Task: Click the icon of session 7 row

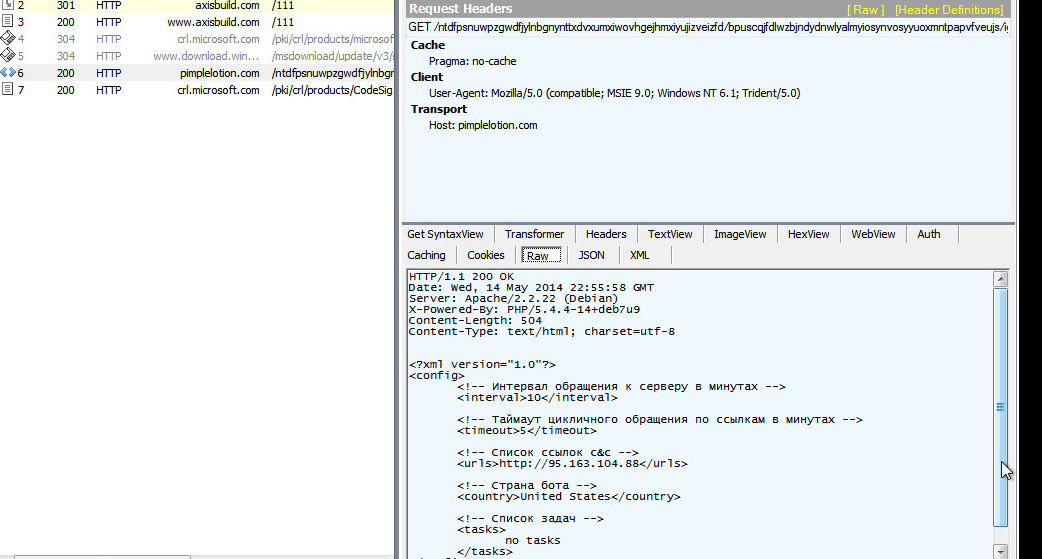Action: click(8, 90)
